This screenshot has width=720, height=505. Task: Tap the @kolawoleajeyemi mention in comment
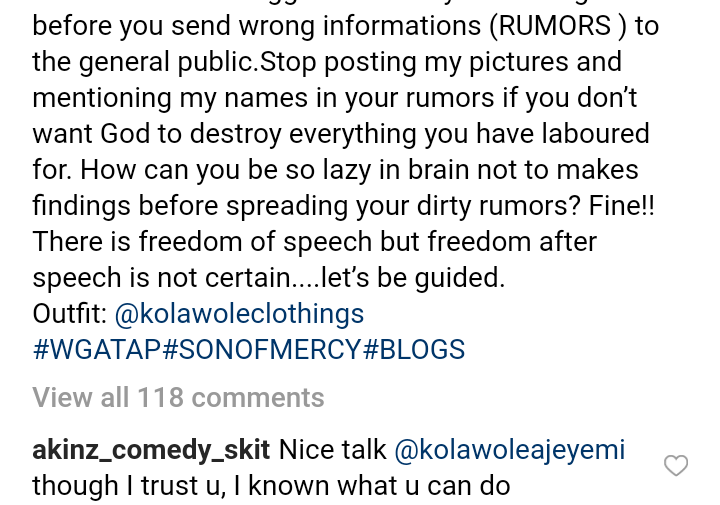point(510,450)
